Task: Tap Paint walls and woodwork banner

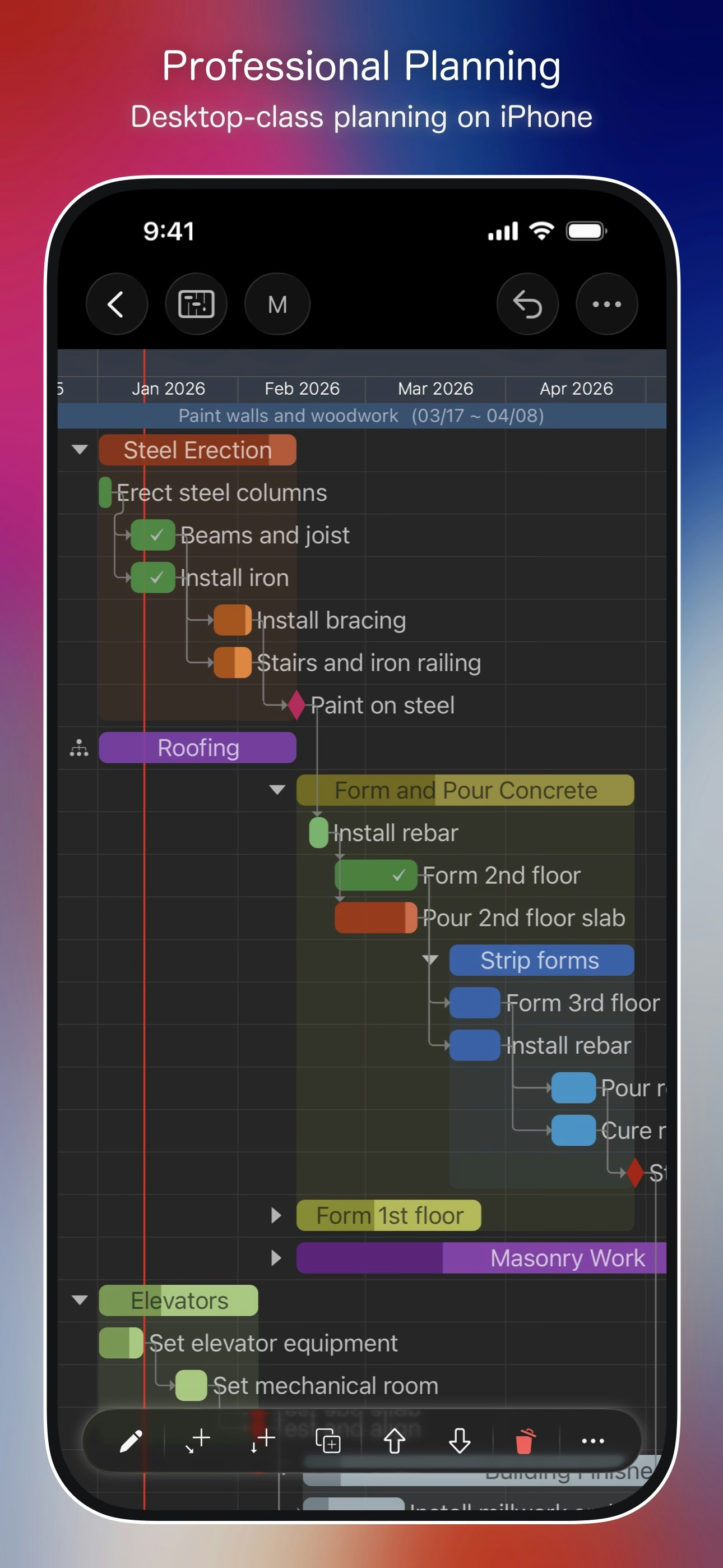Action: pyautogui.click(x=361, y=416)
